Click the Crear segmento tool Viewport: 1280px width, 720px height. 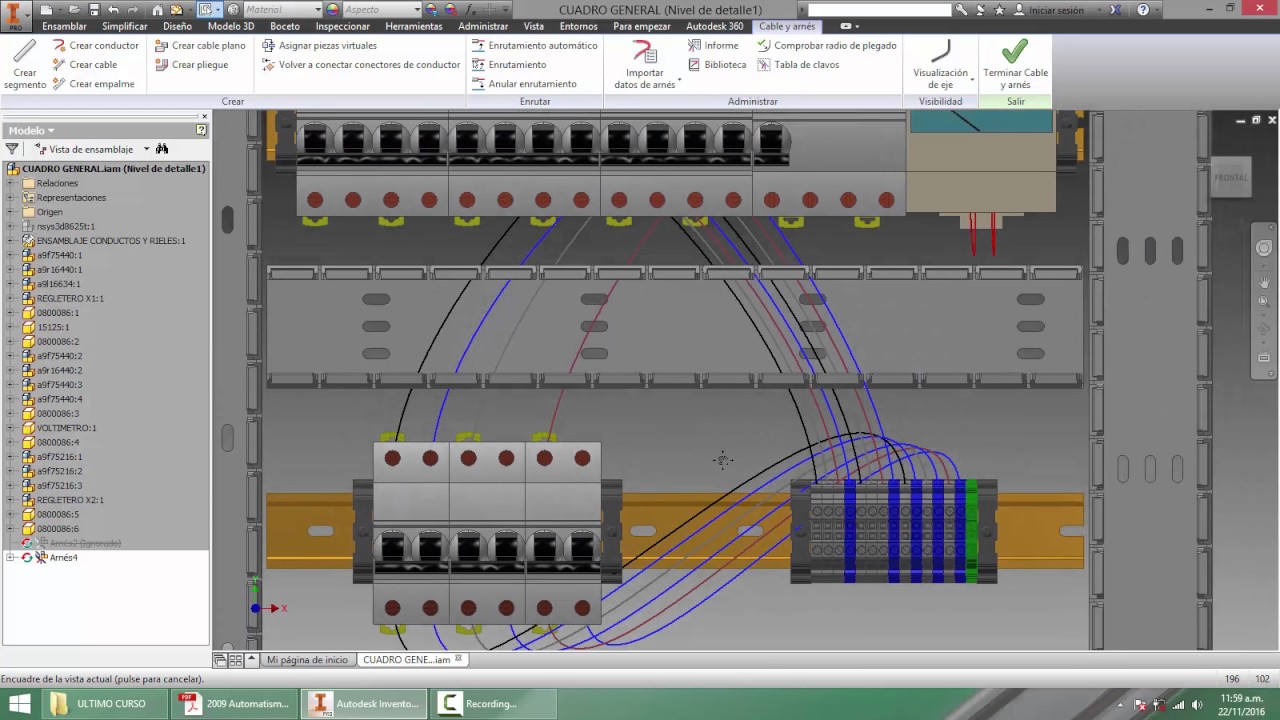tap(25, 64)
